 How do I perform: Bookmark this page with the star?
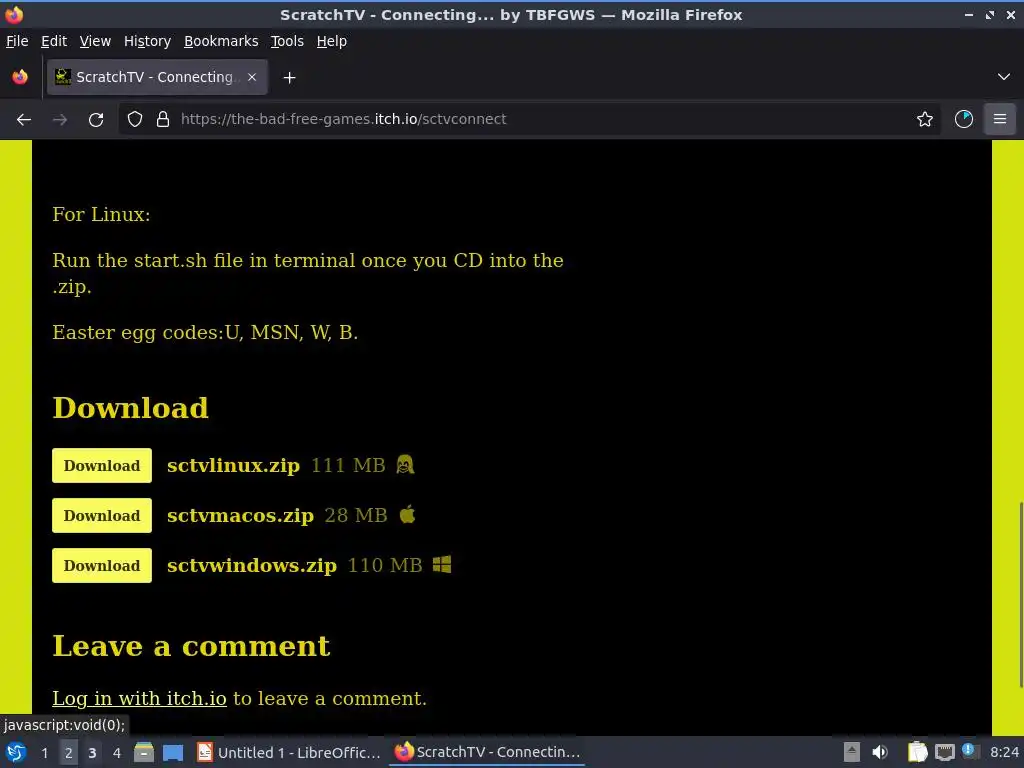[925, 120]
